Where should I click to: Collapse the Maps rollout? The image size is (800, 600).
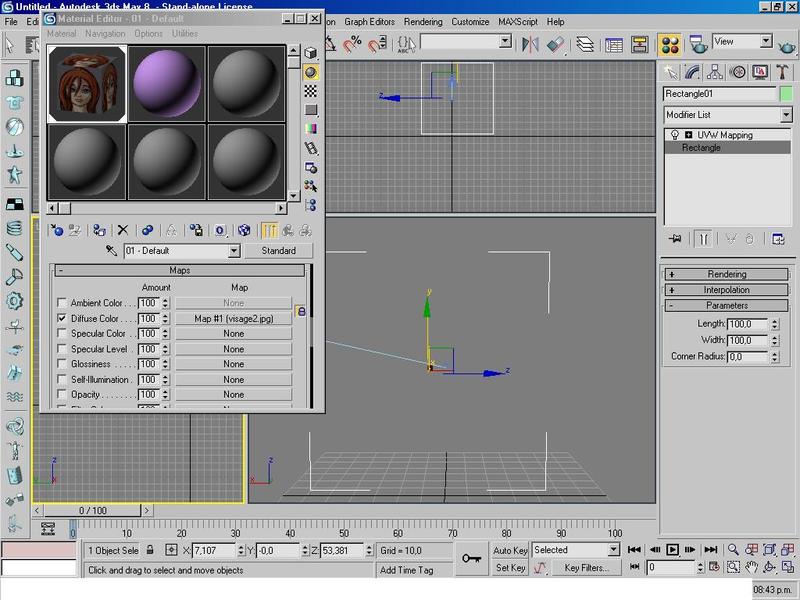[180, 270]
